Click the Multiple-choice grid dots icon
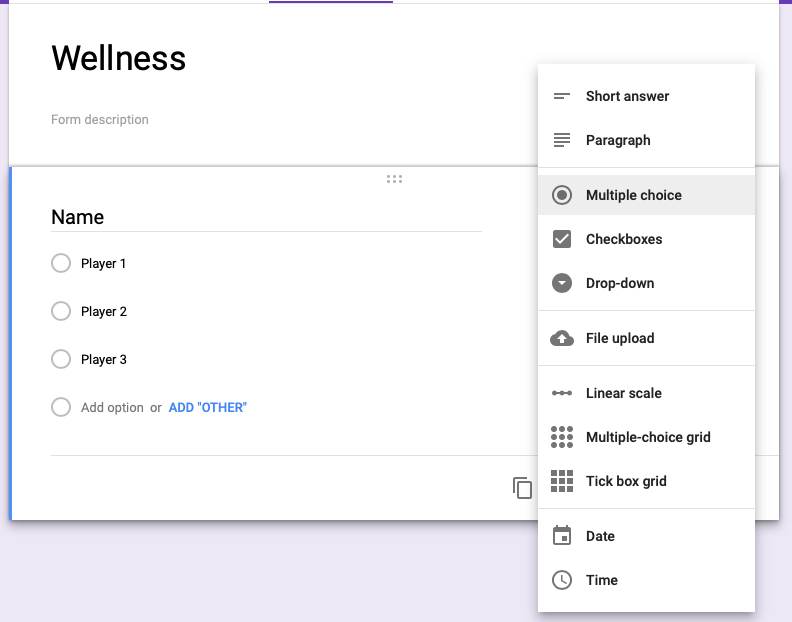 (x=562, y=437)
